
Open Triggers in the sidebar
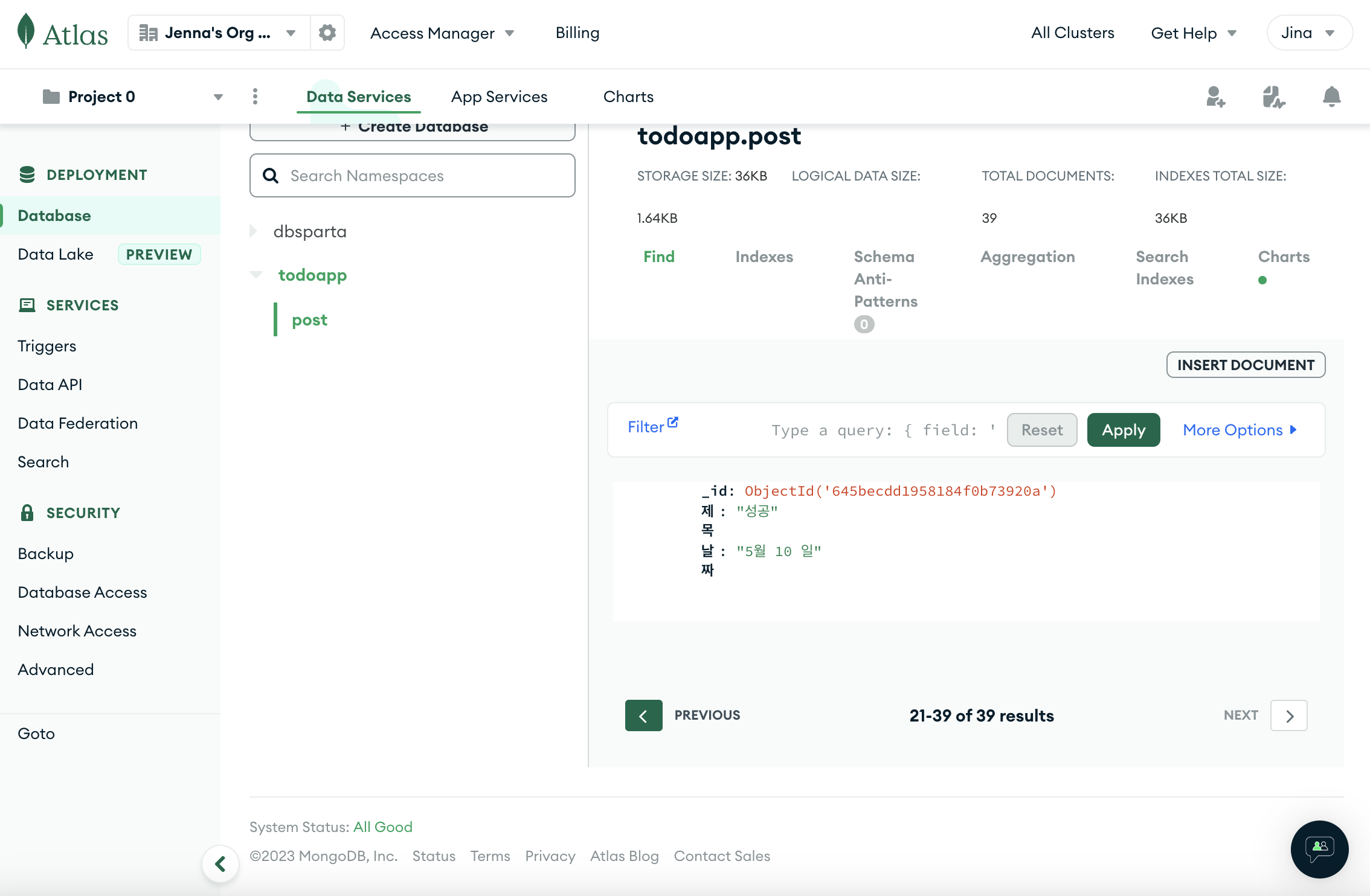point(47,346)
